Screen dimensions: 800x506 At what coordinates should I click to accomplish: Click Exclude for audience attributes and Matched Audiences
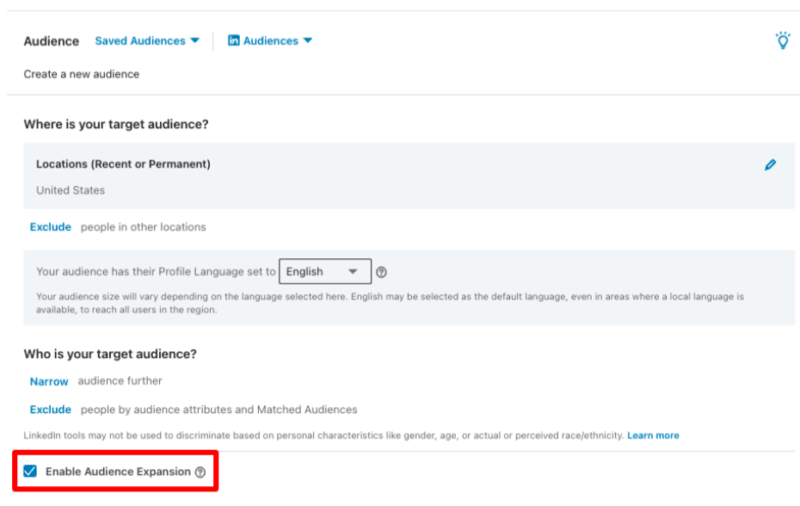[50, 409]
